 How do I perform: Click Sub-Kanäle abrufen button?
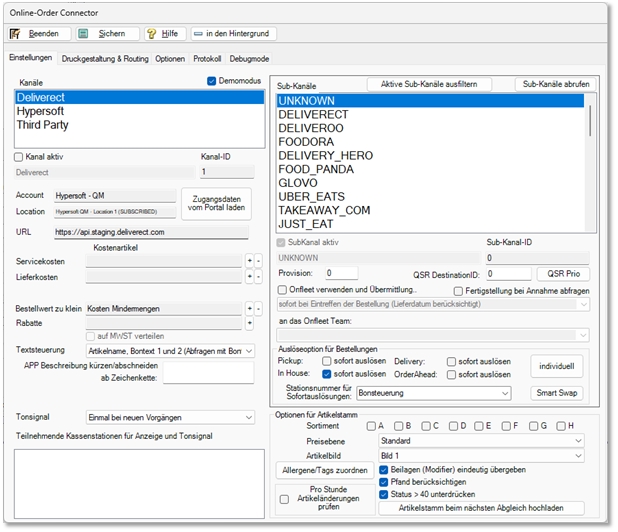(x=556, y=84)
